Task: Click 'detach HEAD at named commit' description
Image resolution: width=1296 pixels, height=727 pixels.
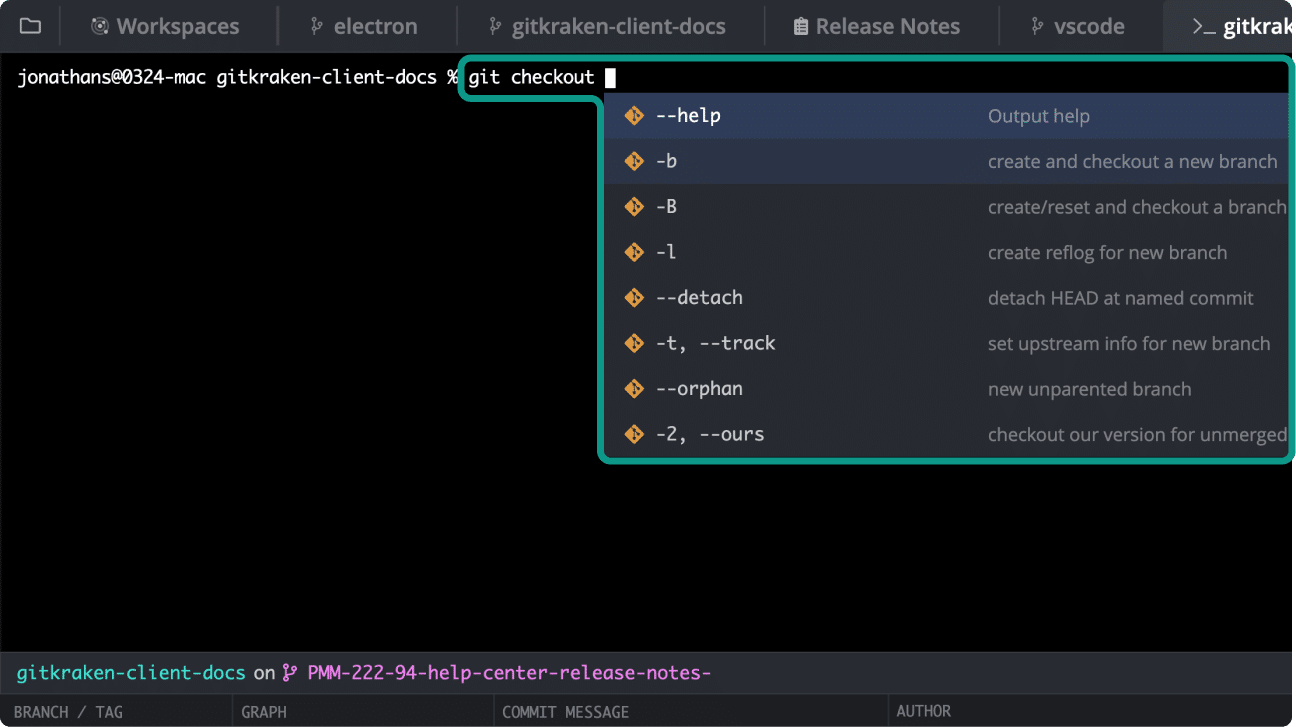Action: point(1120,298)
